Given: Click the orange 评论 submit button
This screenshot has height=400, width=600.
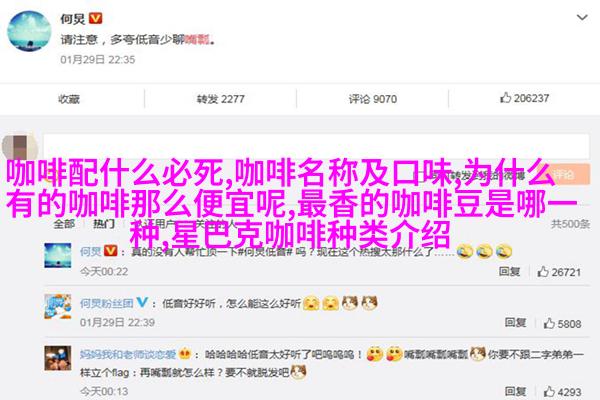Looking at the screenshot, I should [564, 174].
